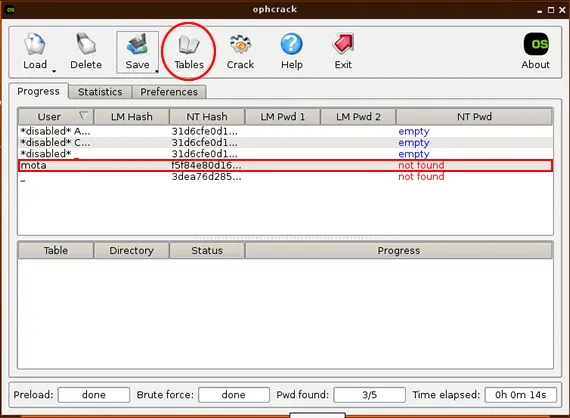Click the Load toolbar icon
Image resolution: width=570 pixels, height=418 pixels.
click(x=35, y=44)
